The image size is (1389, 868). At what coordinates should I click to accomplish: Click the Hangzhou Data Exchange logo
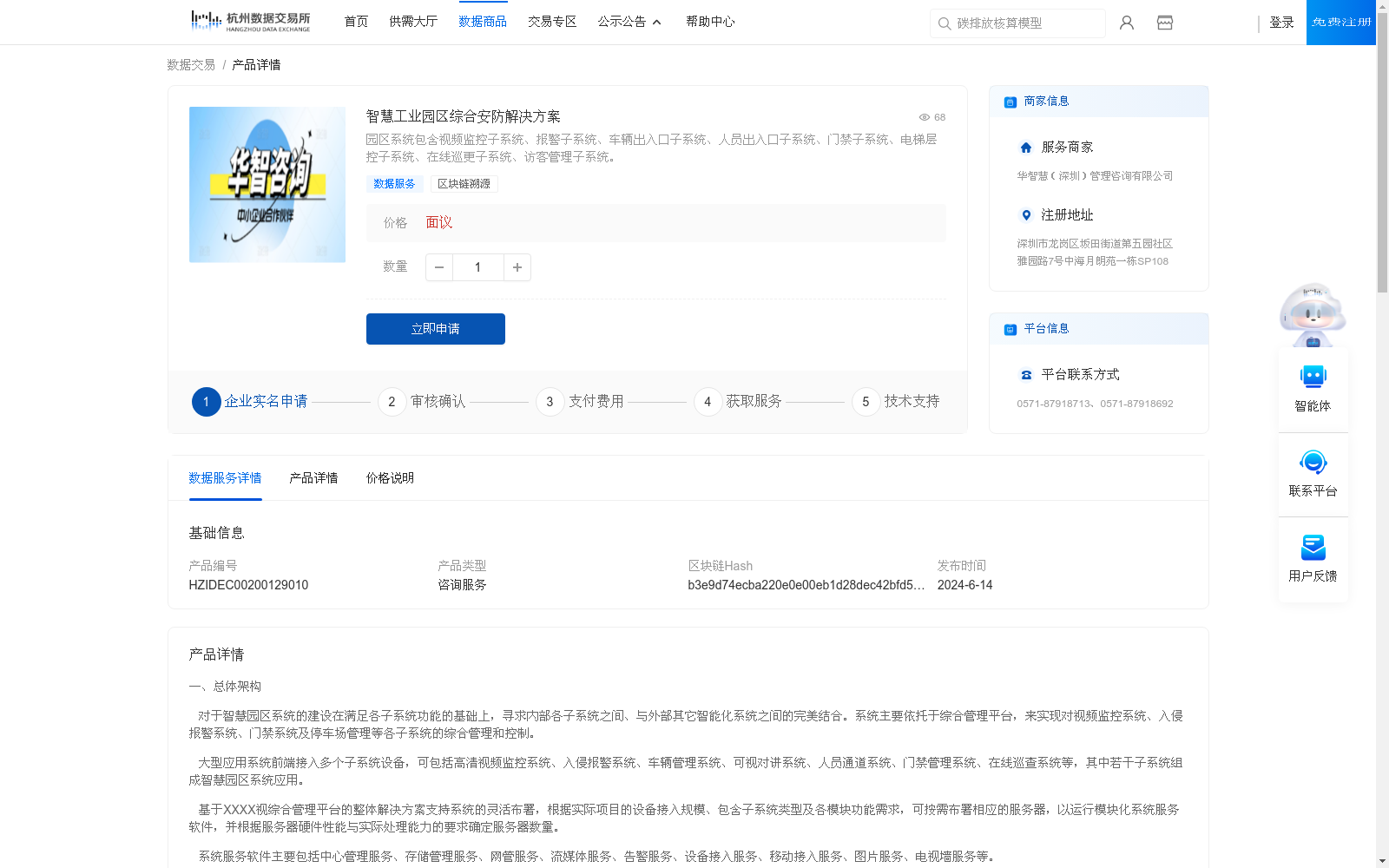tap(250, 22)
